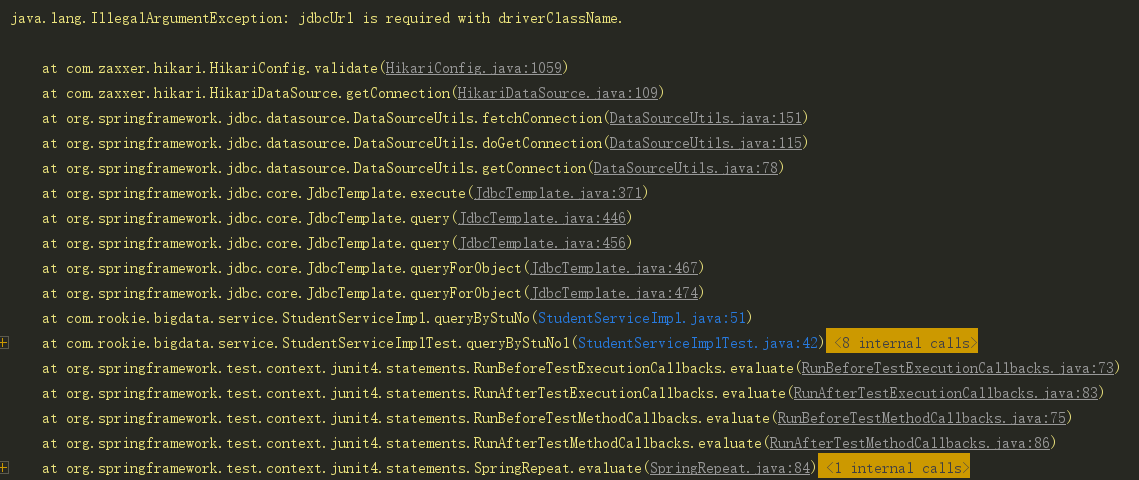This screenshot has height=480, width=1139.
Task: Click plus icon beside queryByStuNo1 line
Action: coord(5,343)
